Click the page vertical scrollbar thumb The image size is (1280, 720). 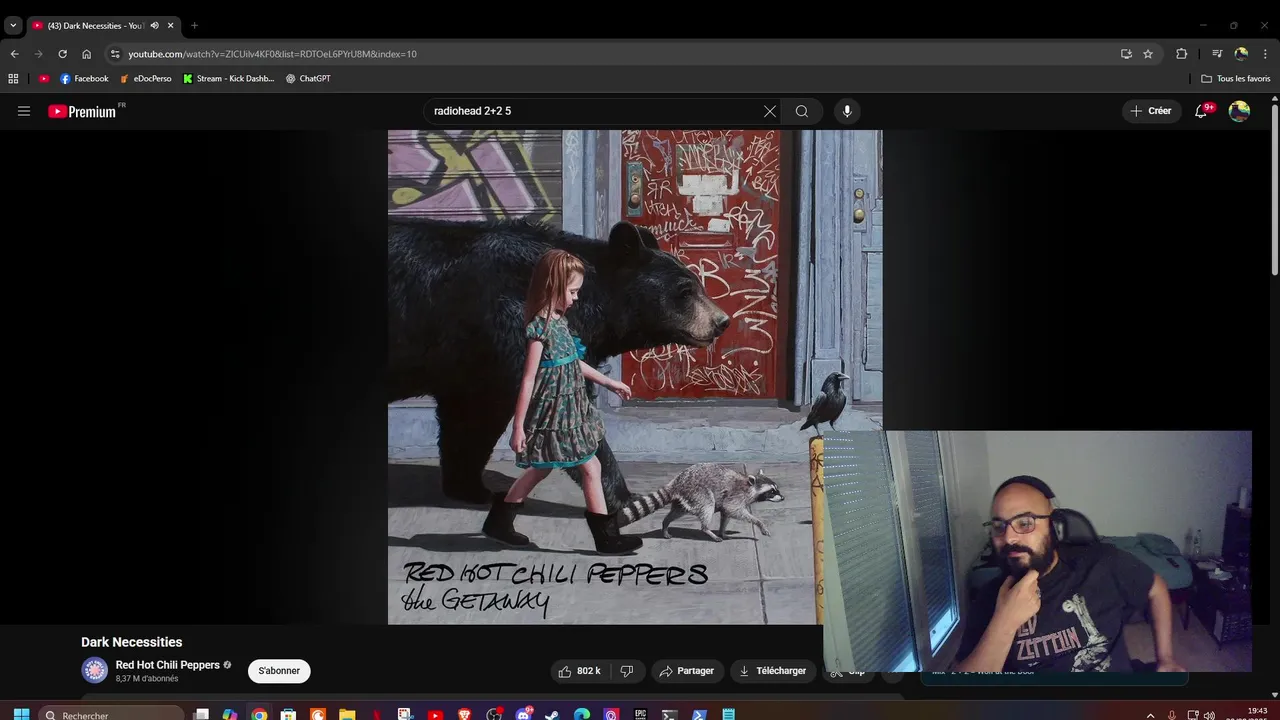(1274, 190)
